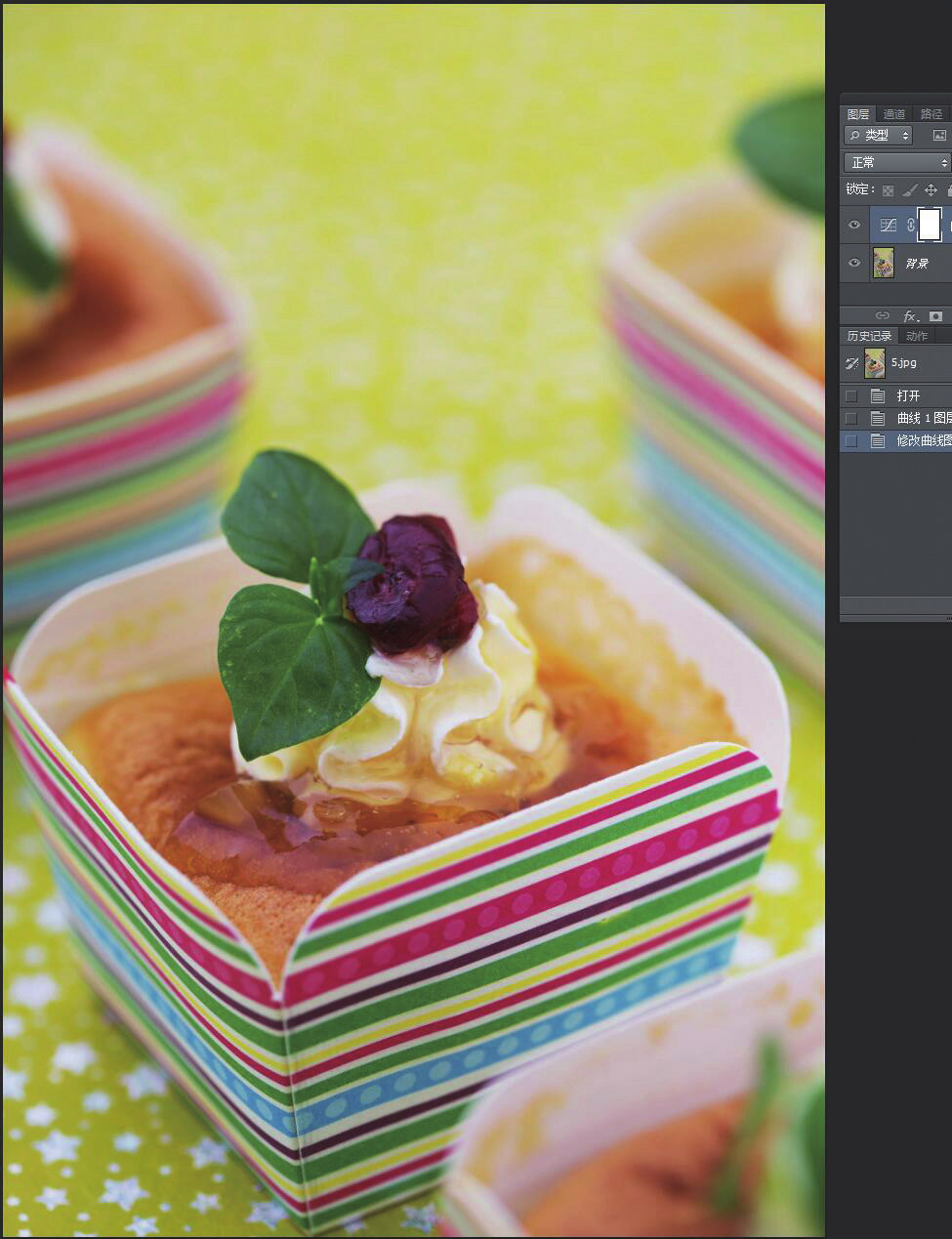
Task: Switch to the 路径 (Paths) tab
Action: [931, 114]
